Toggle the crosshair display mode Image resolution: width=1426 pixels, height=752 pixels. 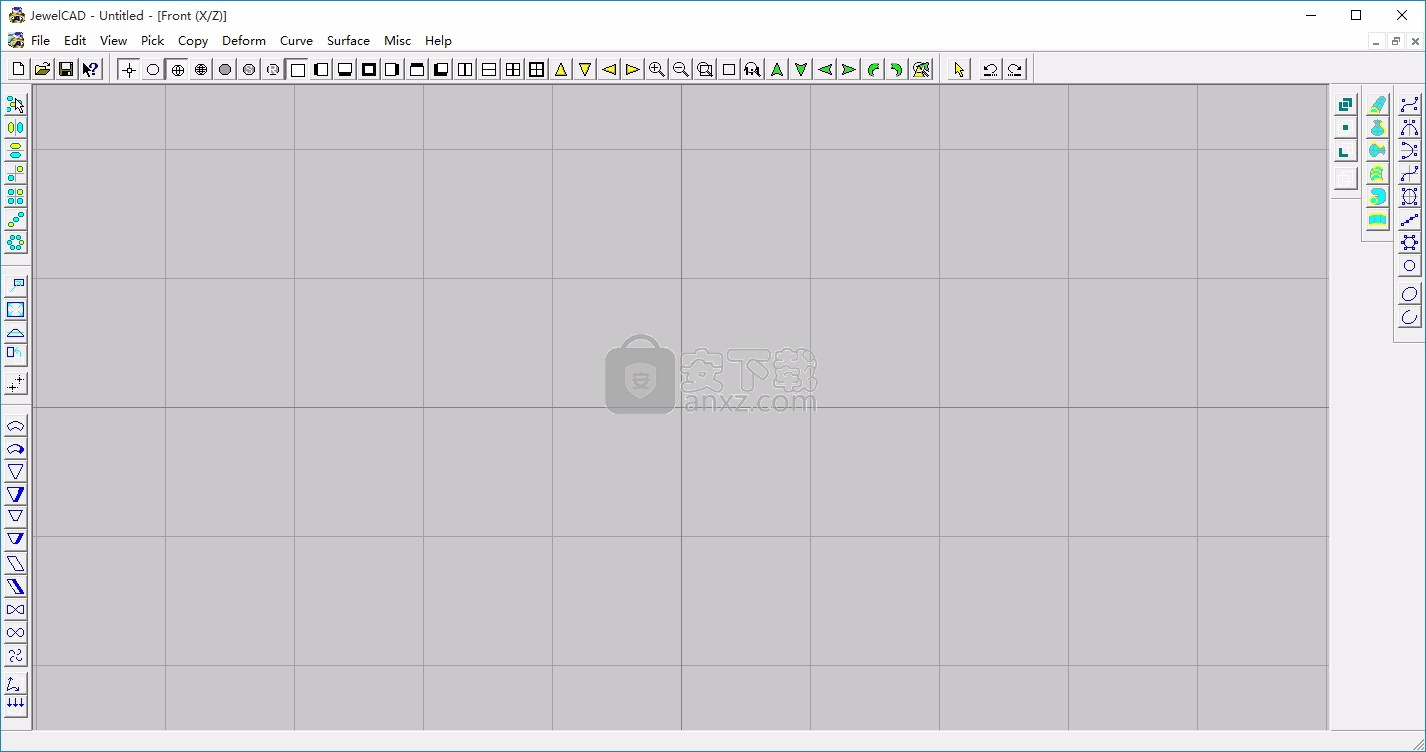(x=129, y=69)
